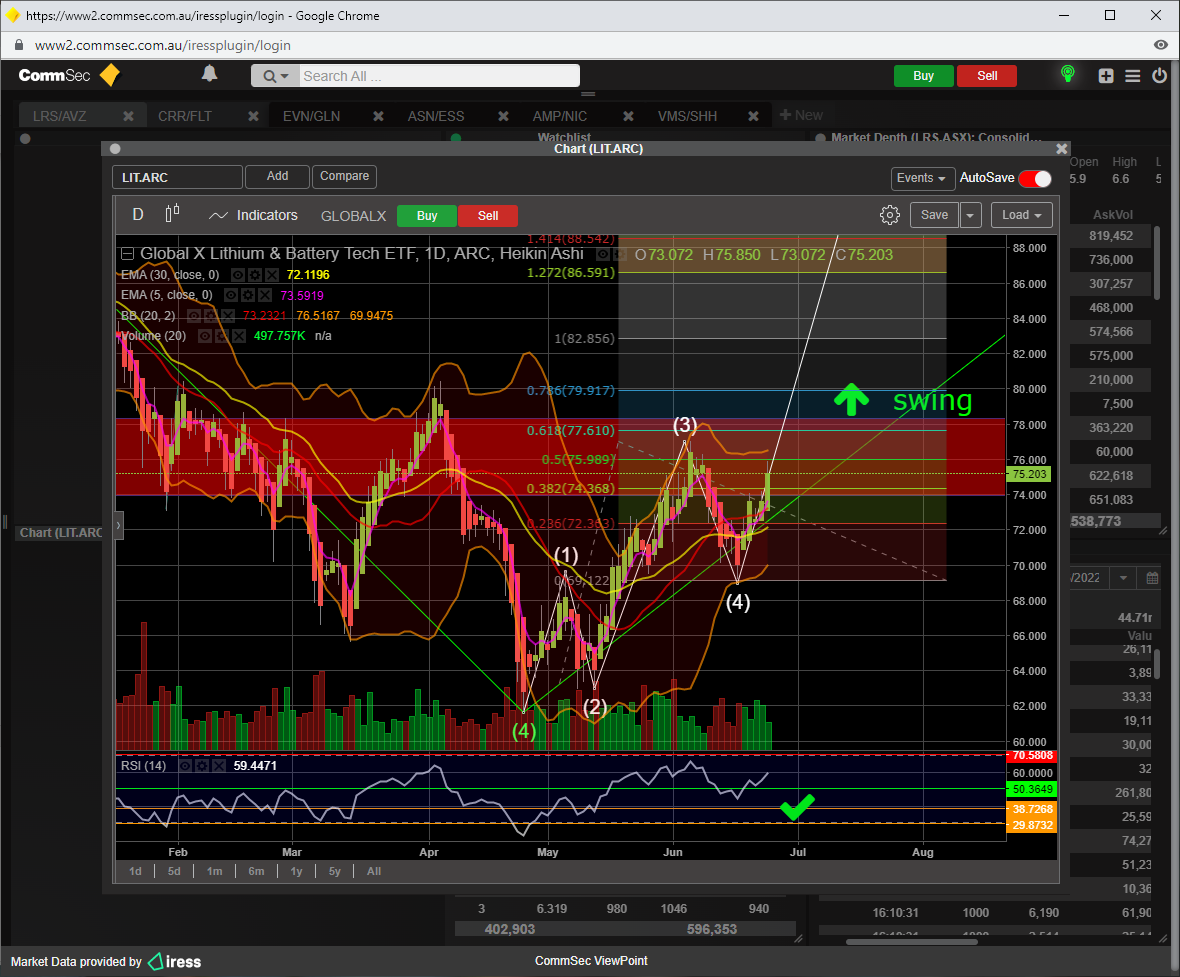Screen dimensions: 1180x977
Task: Toggle EMA 30 visibility eye
Action: point(238,275)
